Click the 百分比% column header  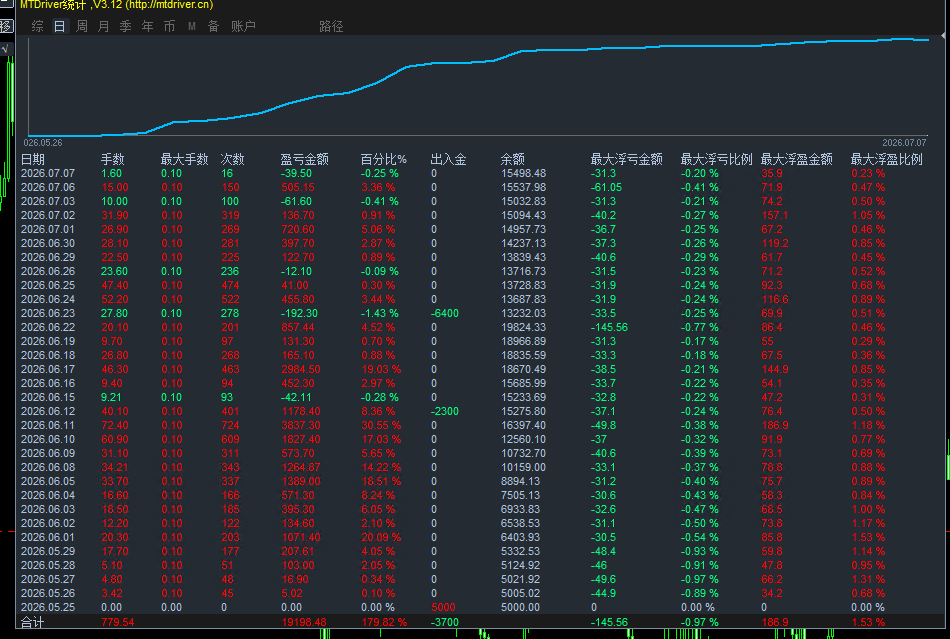[384, 159]
